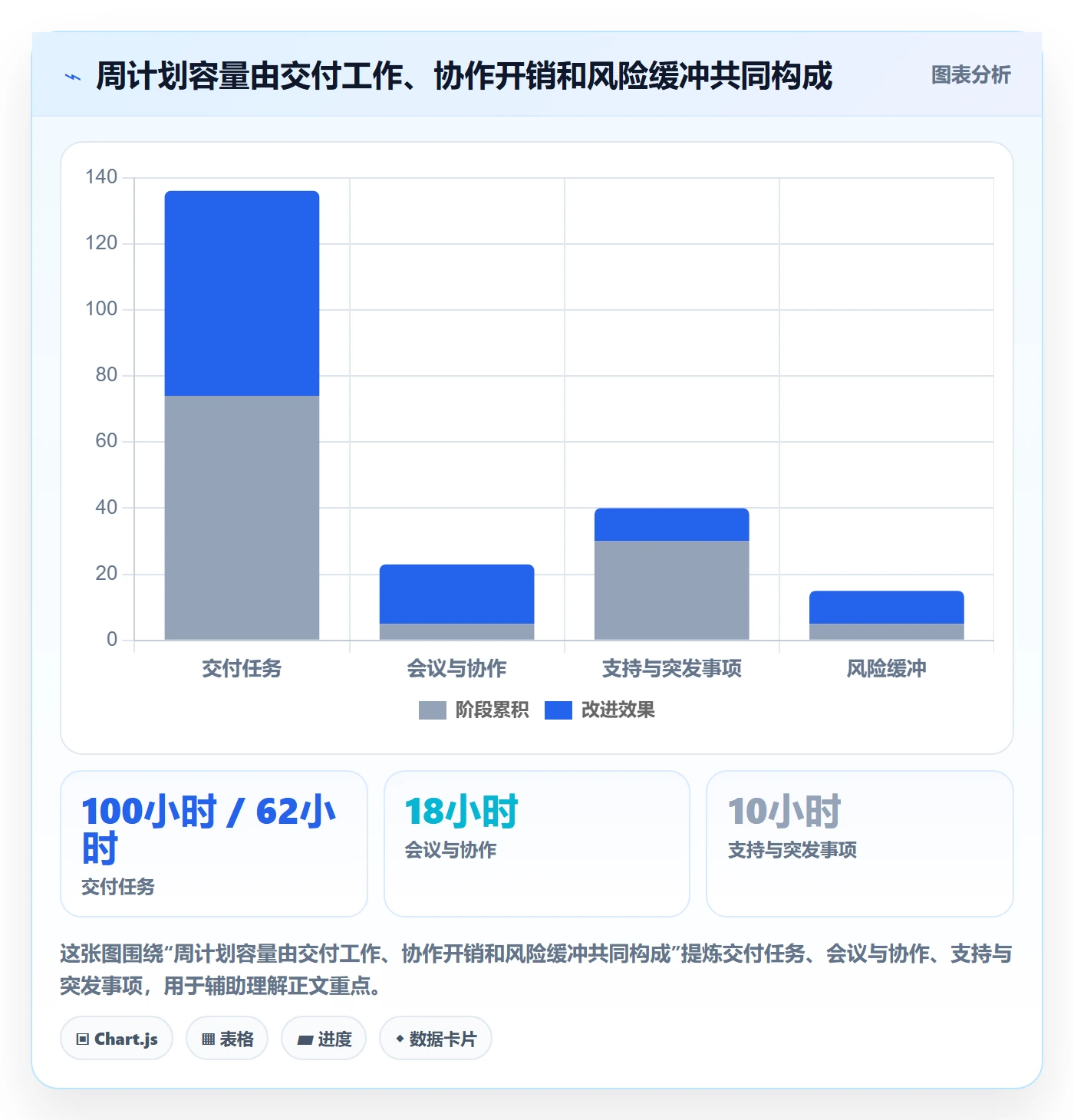
Task: Click the chart title 周计划容量由交付工作 heading
Action: [x=464, y=76]
